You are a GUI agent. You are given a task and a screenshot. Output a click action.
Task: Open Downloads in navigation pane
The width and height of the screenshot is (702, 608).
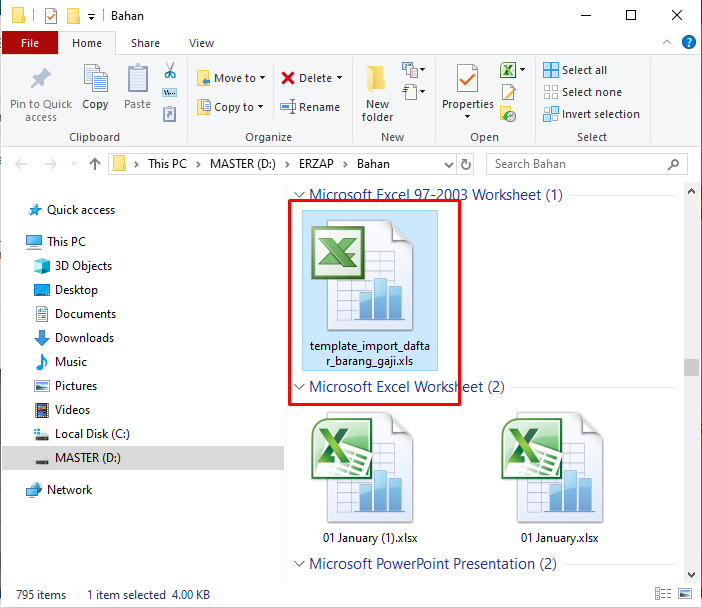coord(74,338)
